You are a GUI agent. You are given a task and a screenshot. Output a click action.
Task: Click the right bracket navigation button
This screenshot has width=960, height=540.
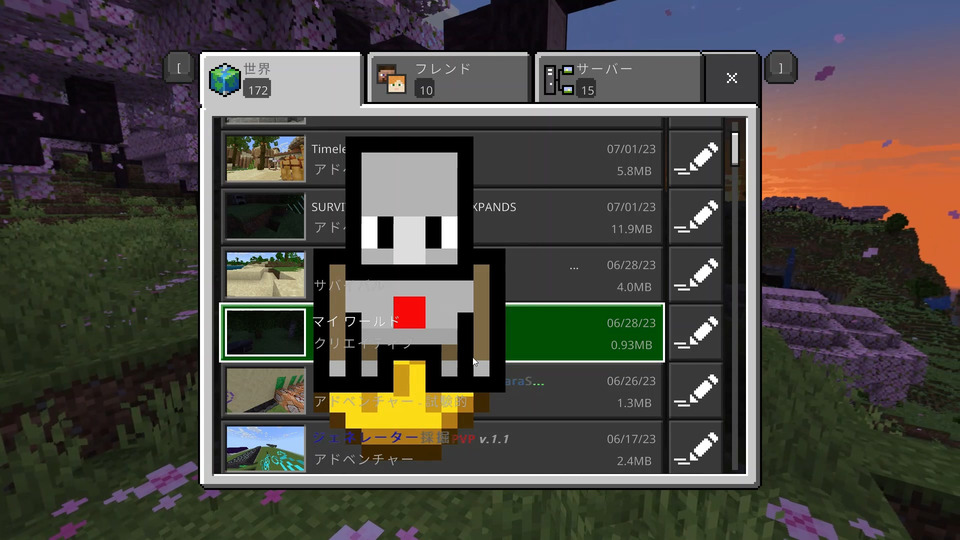[781, 67]
